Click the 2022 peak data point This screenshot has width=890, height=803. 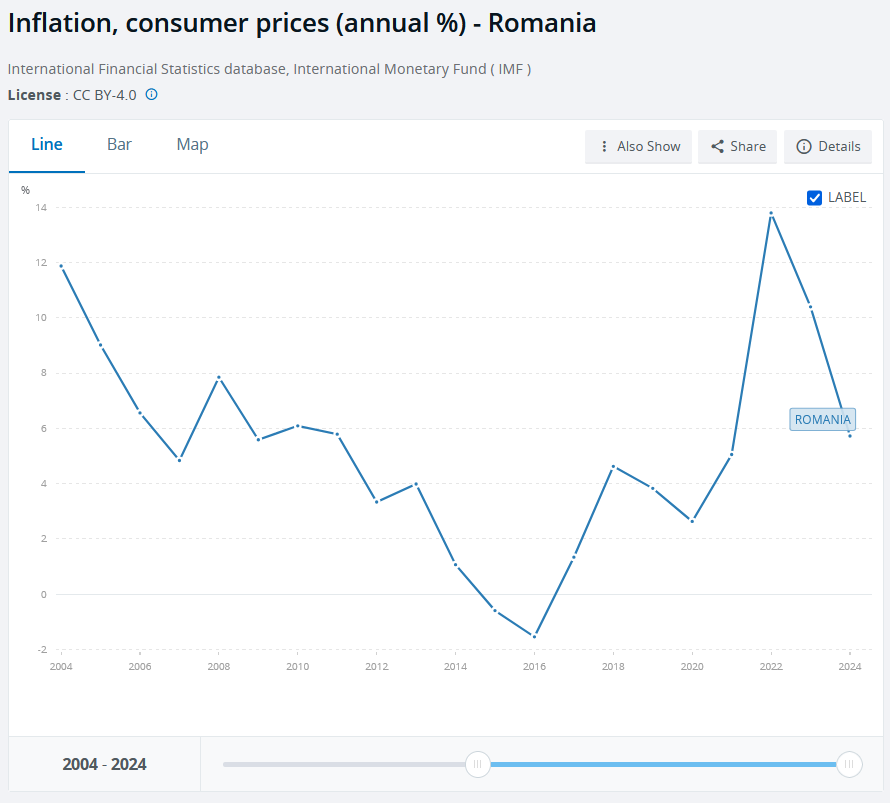[771, 213]
